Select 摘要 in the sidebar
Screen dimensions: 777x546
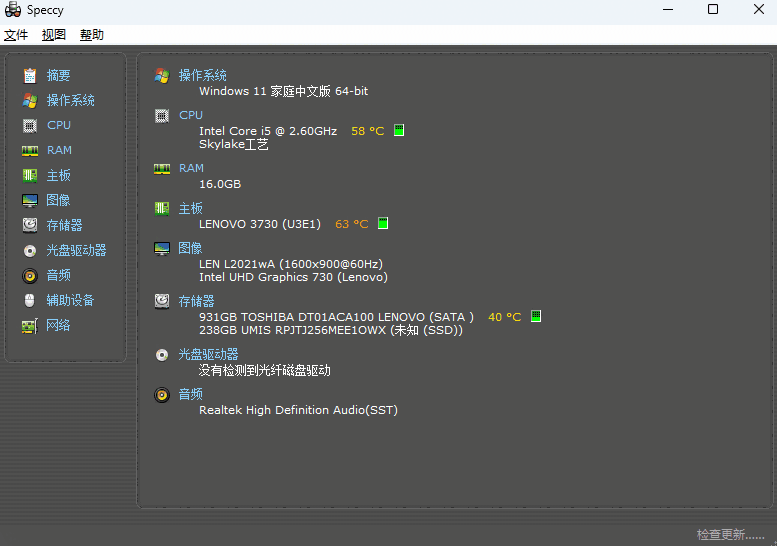tap(58, 75)
